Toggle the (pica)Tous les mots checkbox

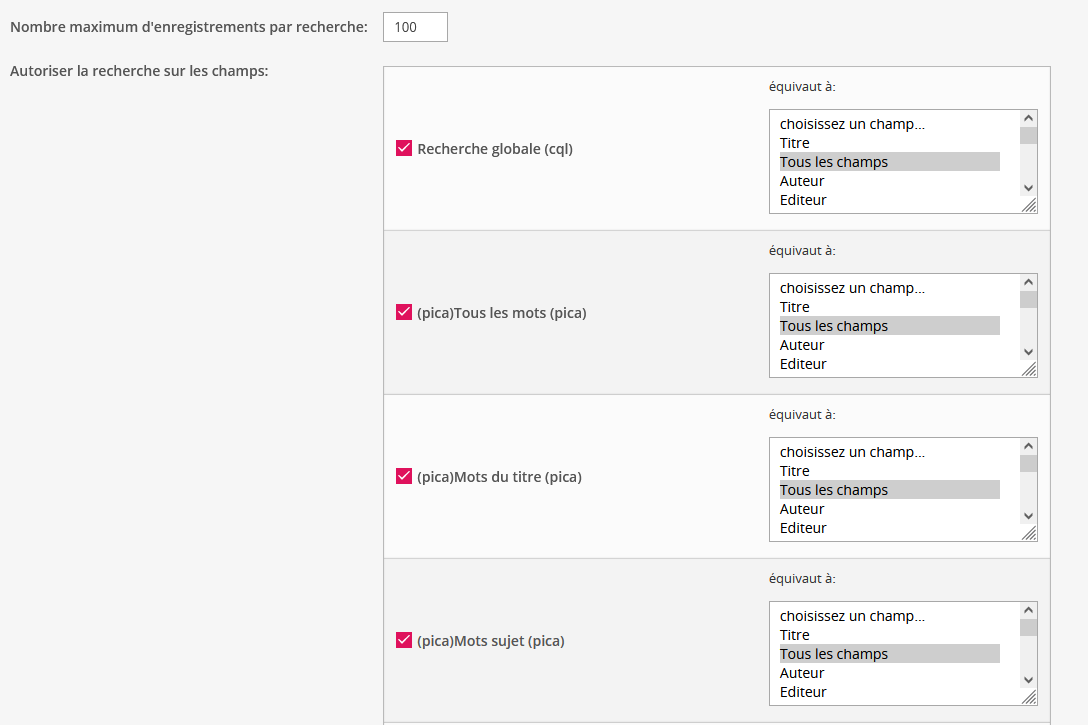click(404, 313)
